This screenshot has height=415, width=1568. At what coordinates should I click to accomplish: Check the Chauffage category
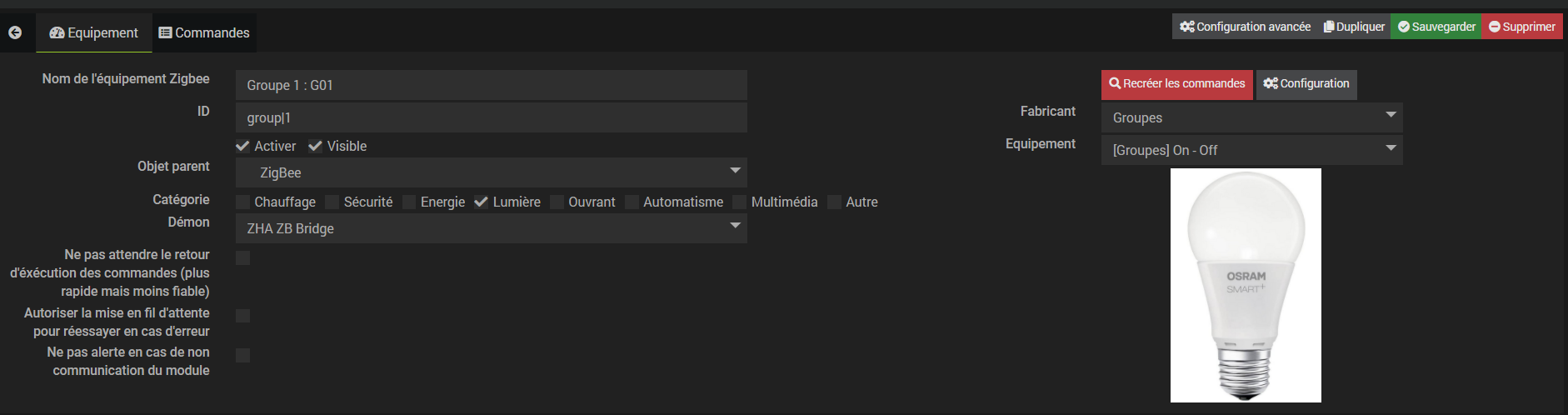(243, 202)
